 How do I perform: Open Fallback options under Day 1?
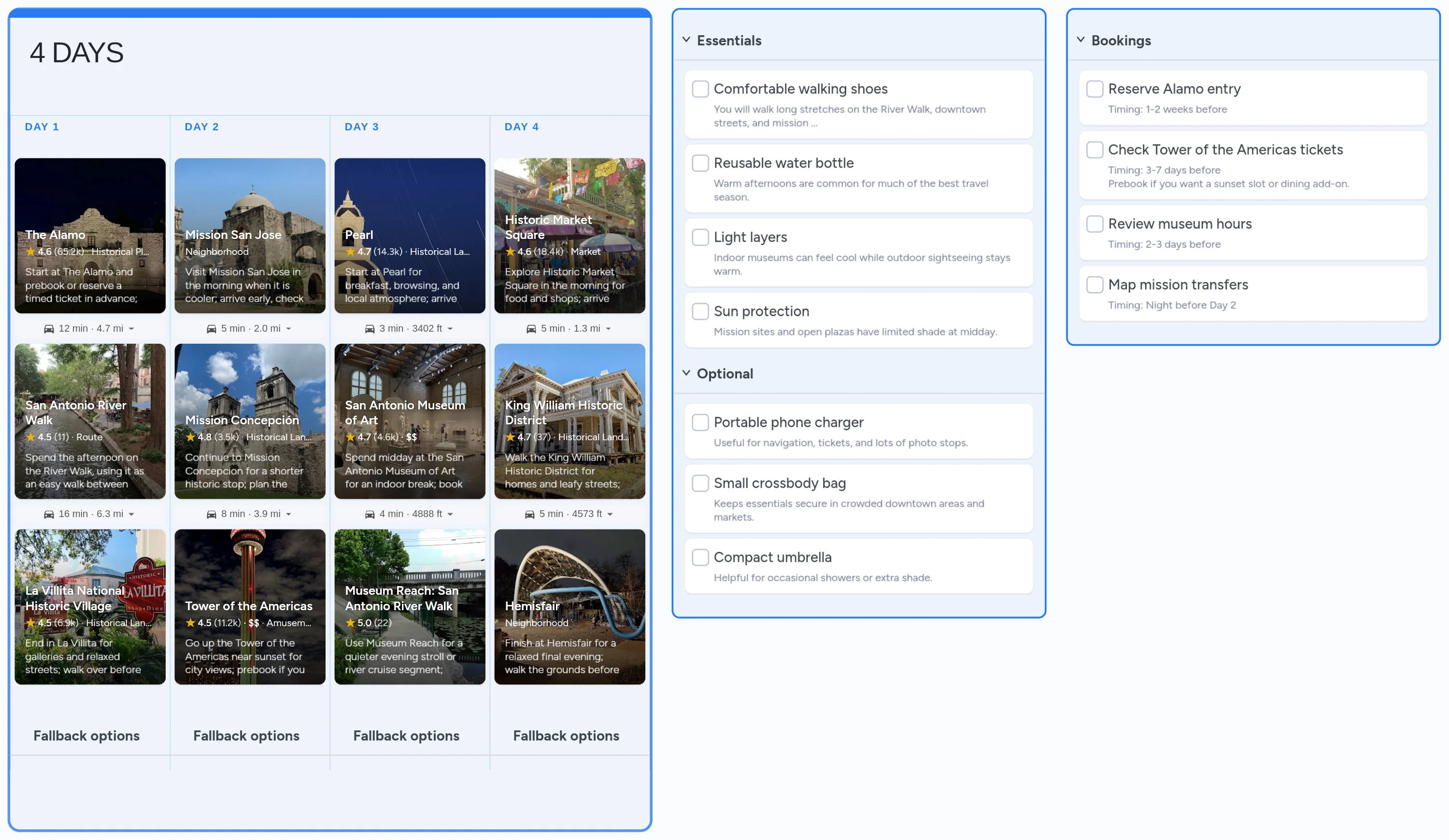coord(86,735)
